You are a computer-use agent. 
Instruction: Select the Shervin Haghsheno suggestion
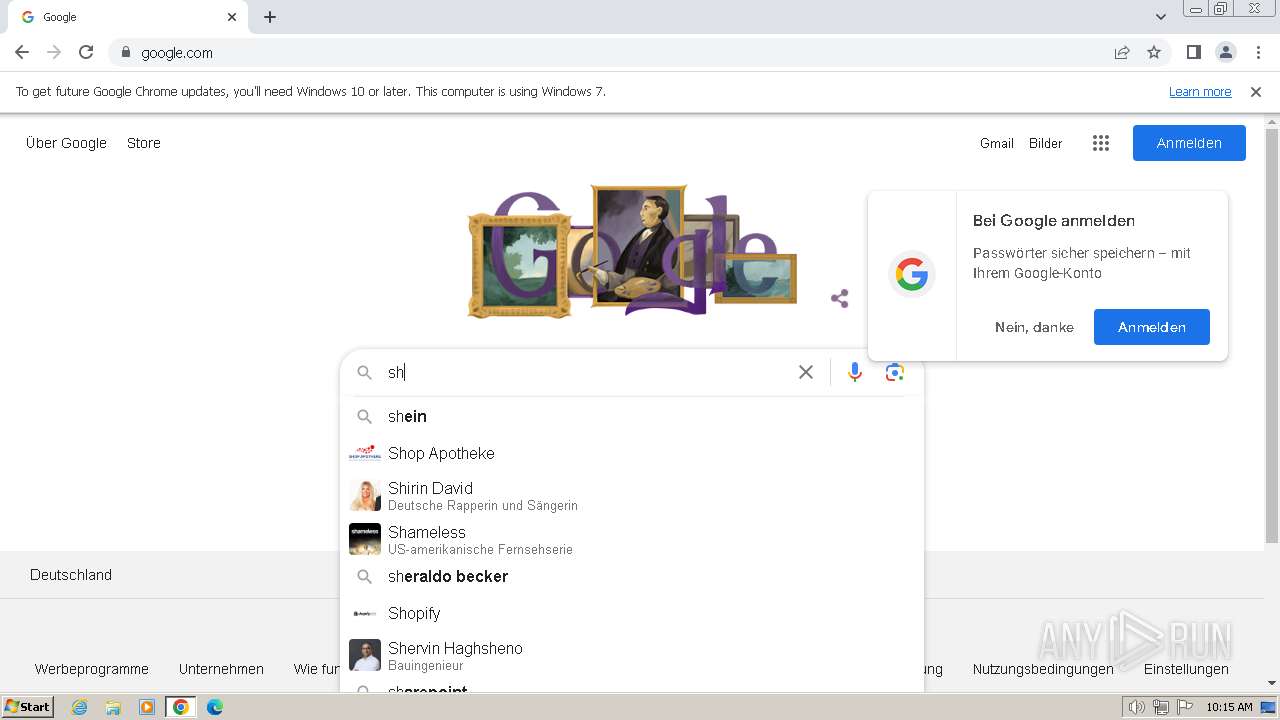point(632,656)
